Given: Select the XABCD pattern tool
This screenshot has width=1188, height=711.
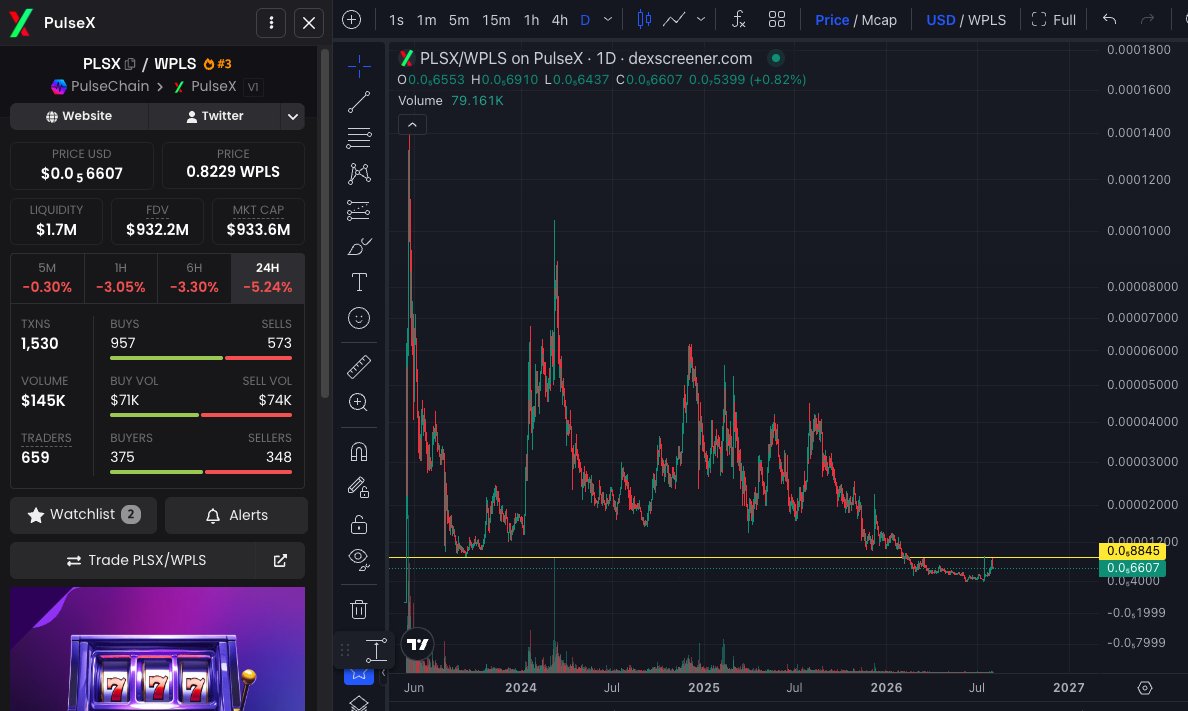Looking at the screenshot, I should (x=359, y=174).
